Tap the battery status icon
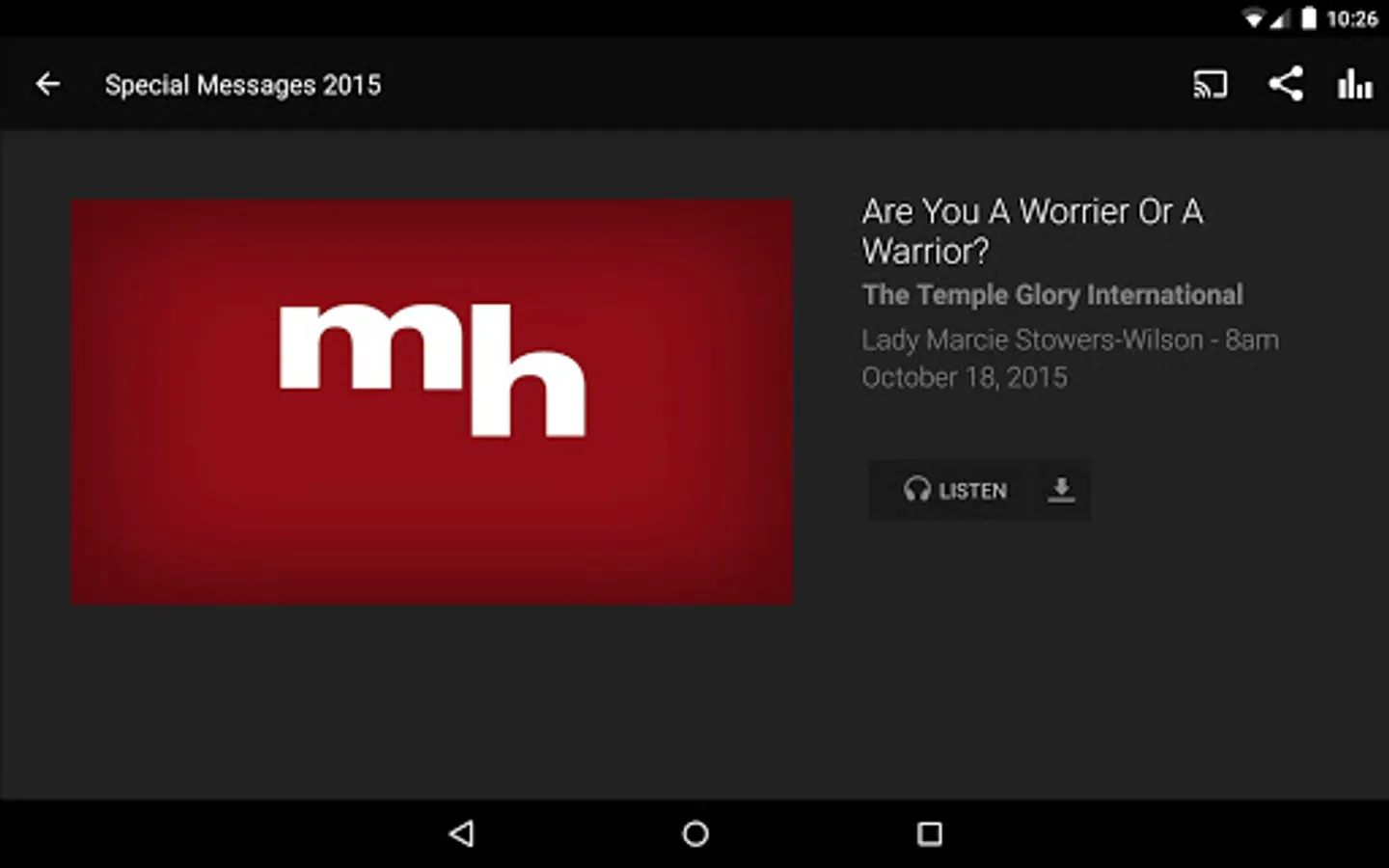 coord(1309,18)
